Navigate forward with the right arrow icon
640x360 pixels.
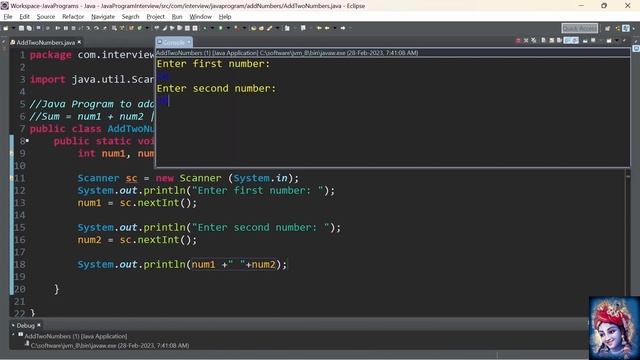tap(343, 28)
